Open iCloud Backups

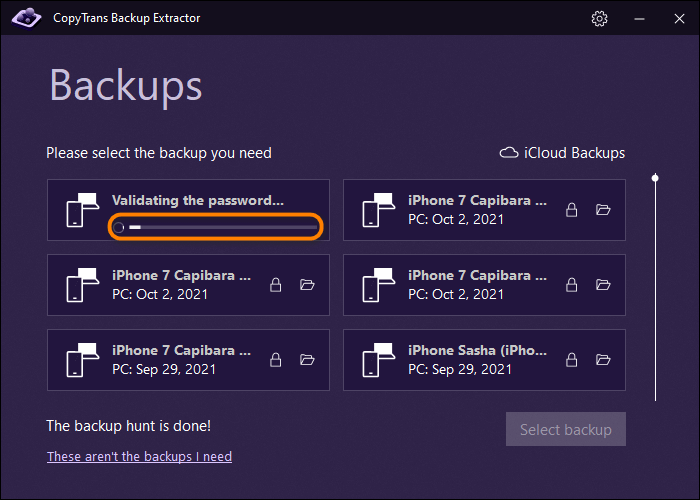point(562,153)
